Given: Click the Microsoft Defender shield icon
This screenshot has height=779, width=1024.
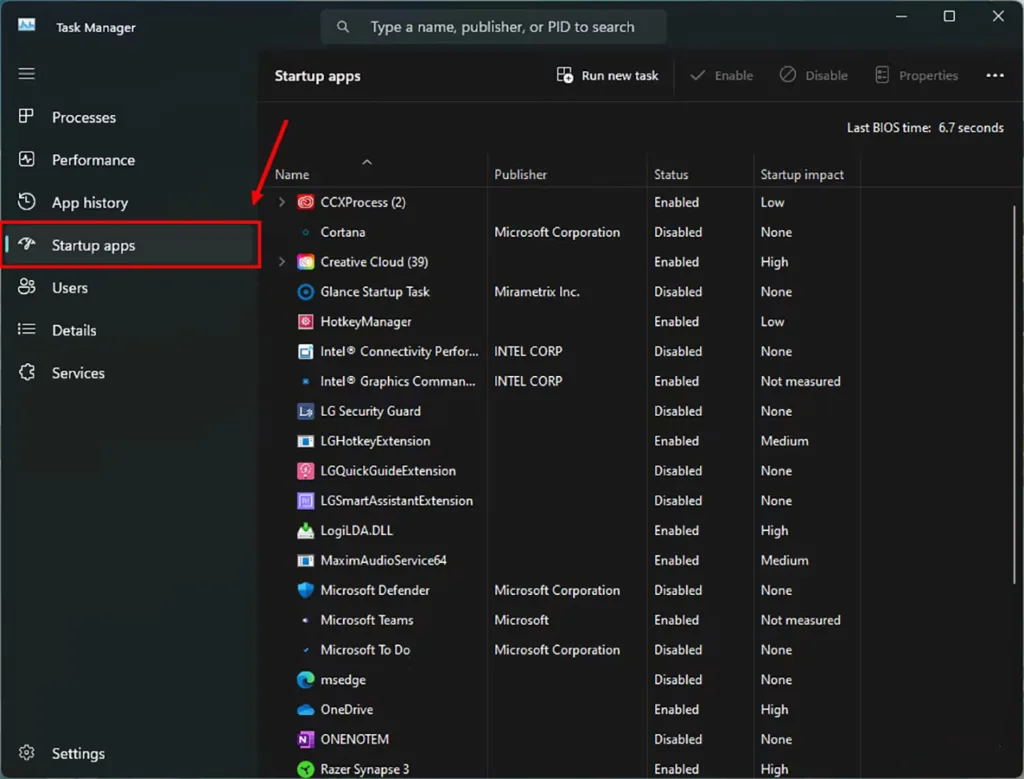Looking at the screenshot, I should click(x=305, y=590).
